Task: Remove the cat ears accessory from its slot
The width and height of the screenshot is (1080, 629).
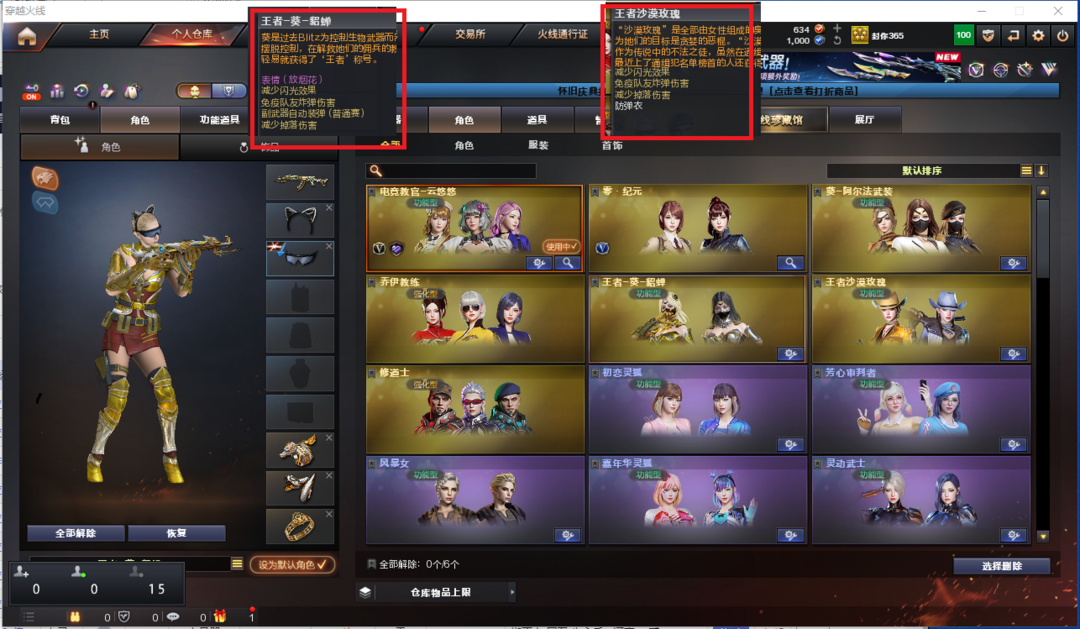Action: click(x=329, y=207)
